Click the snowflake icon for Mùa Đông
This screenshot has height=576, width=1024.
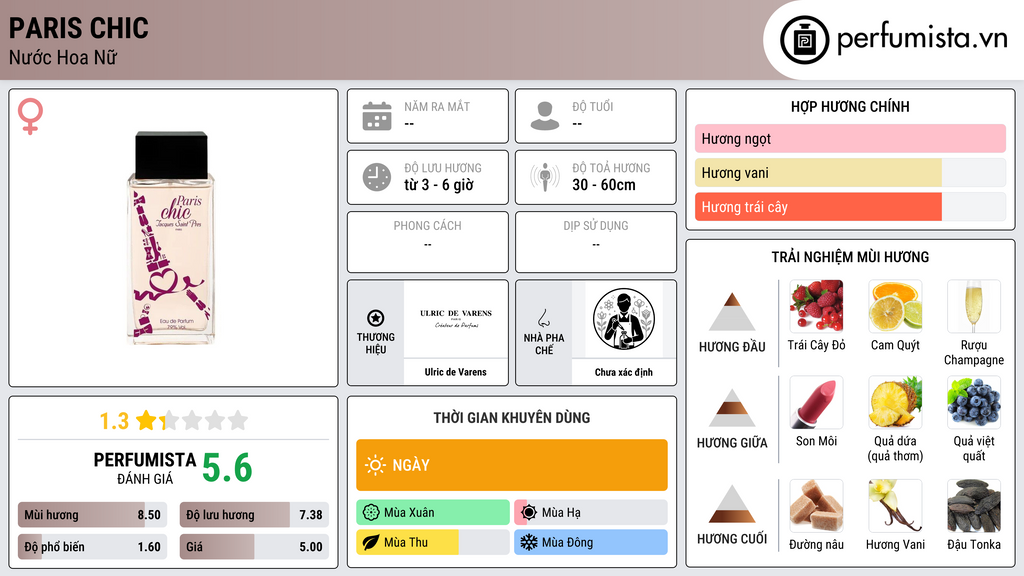[529, 542]
